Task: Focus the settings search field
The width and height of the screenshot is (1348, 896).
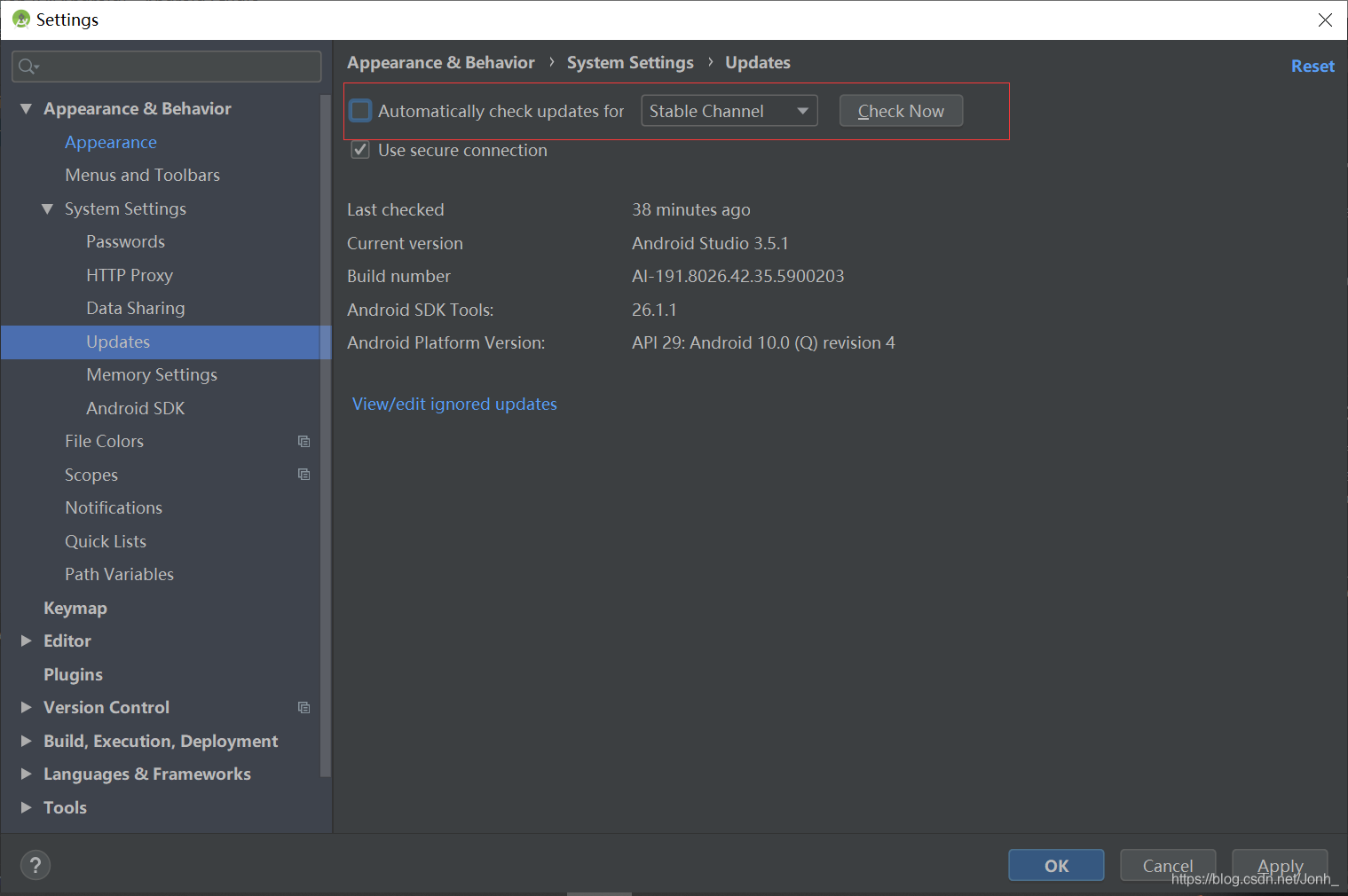Action: [167, 67]
